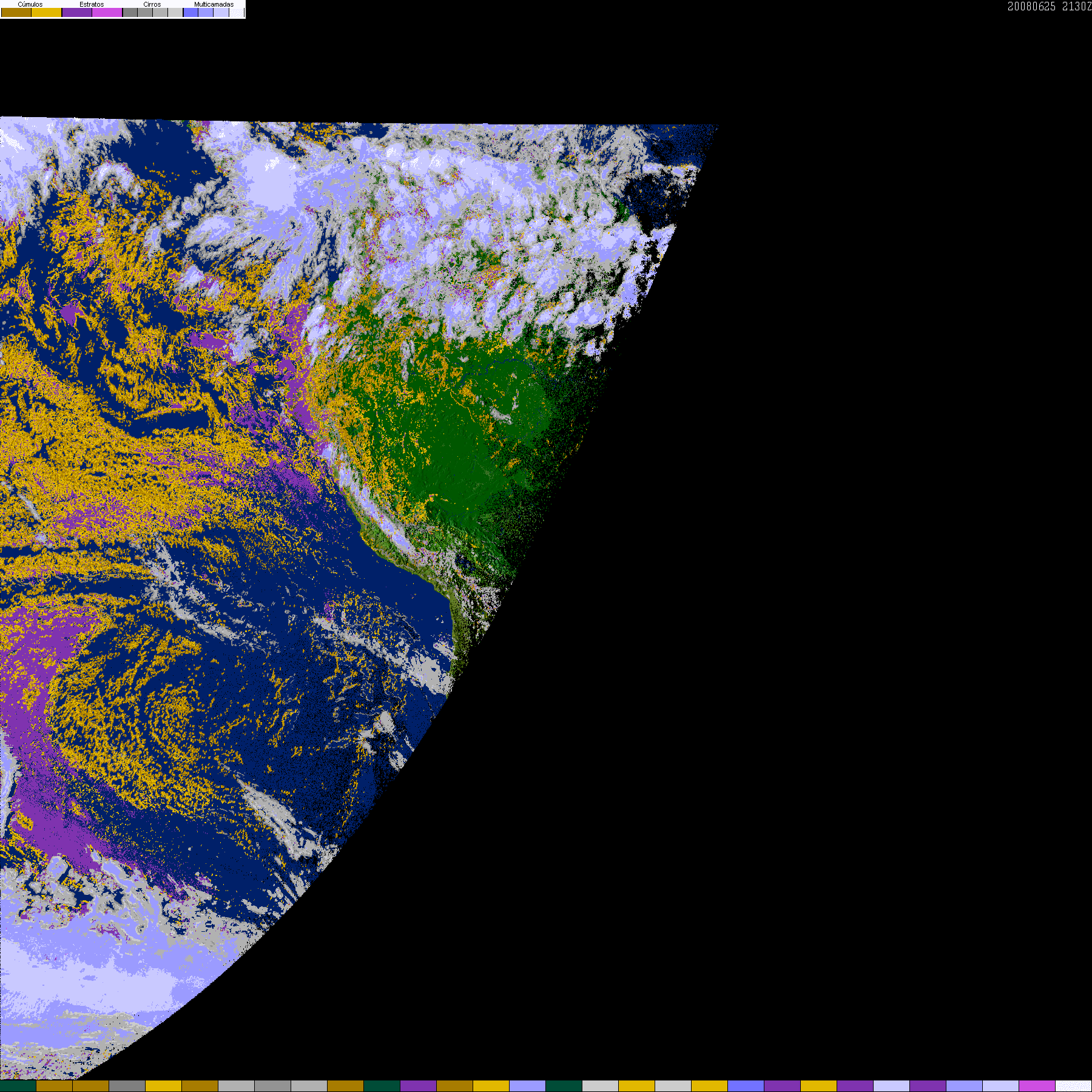This screenshot has height=1092, width=1092.
Task: Choose the darkest blue Multicamadas legend swatch
Action: click(190, 12)
